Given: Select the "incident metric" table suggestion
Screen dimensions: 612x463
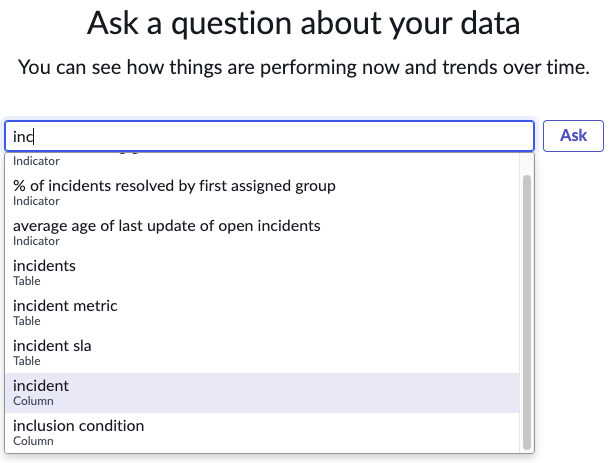Looking at the screenshot, I should (262, 313).
